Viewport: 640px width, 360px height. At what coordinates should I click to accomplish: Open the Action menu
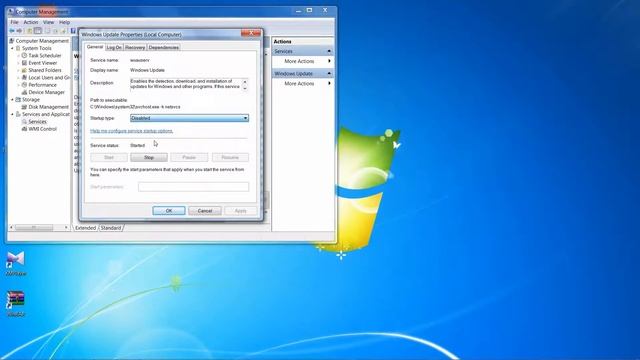[x=31, y=22]
